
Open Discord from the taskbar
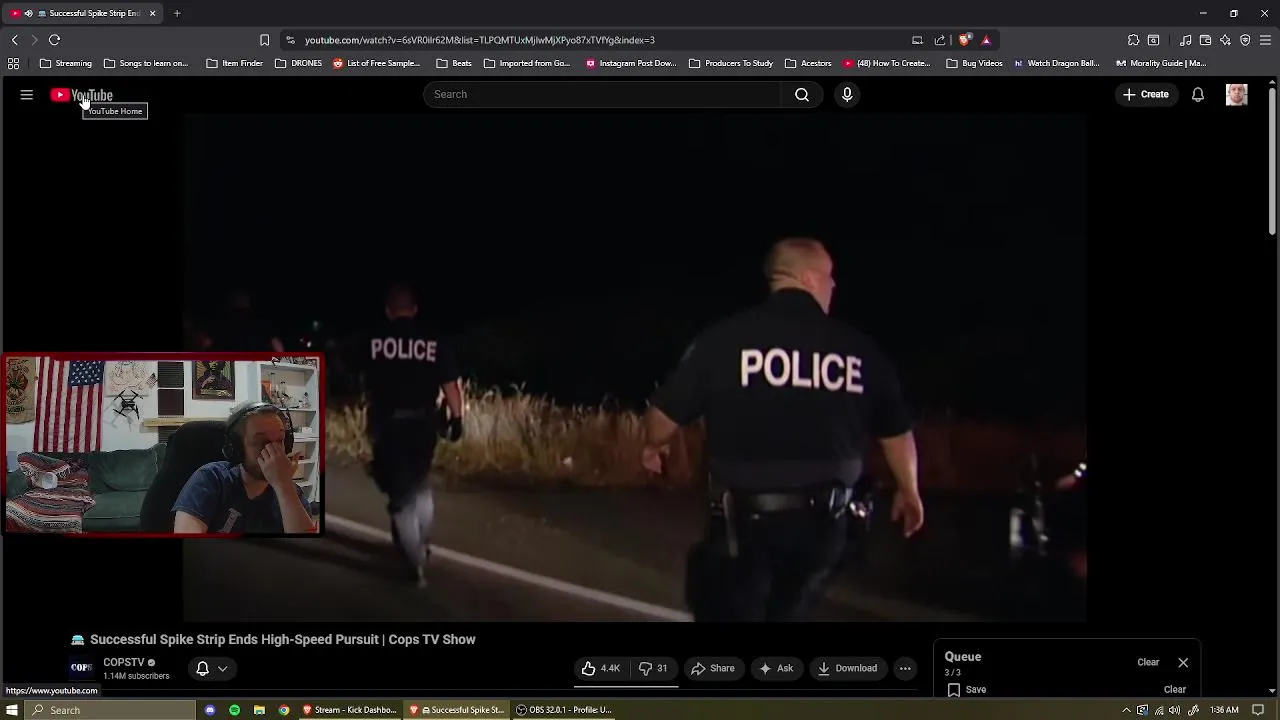pos(210,710)
